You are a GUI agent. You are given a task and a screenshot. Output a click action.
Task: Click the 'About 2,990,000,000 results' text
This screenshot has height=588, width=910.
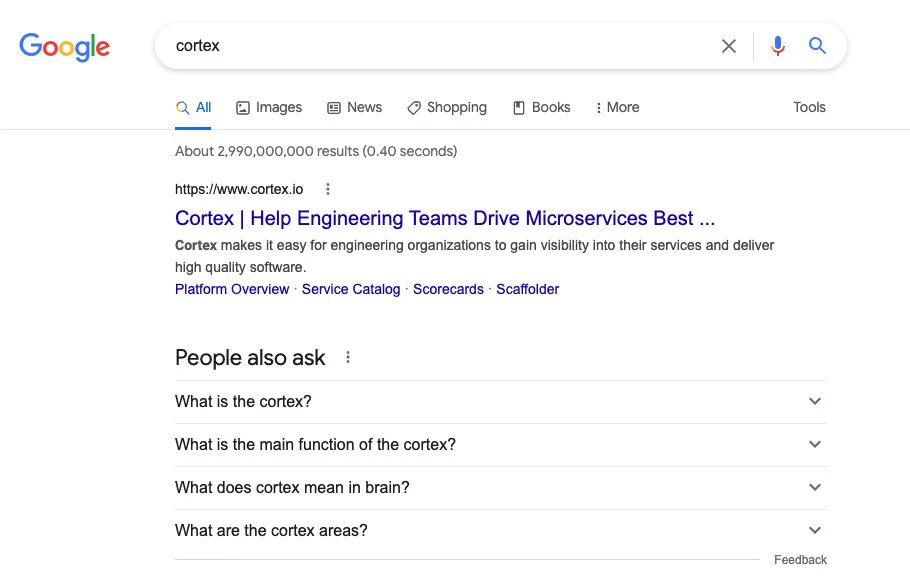click(x=316, y=151)
